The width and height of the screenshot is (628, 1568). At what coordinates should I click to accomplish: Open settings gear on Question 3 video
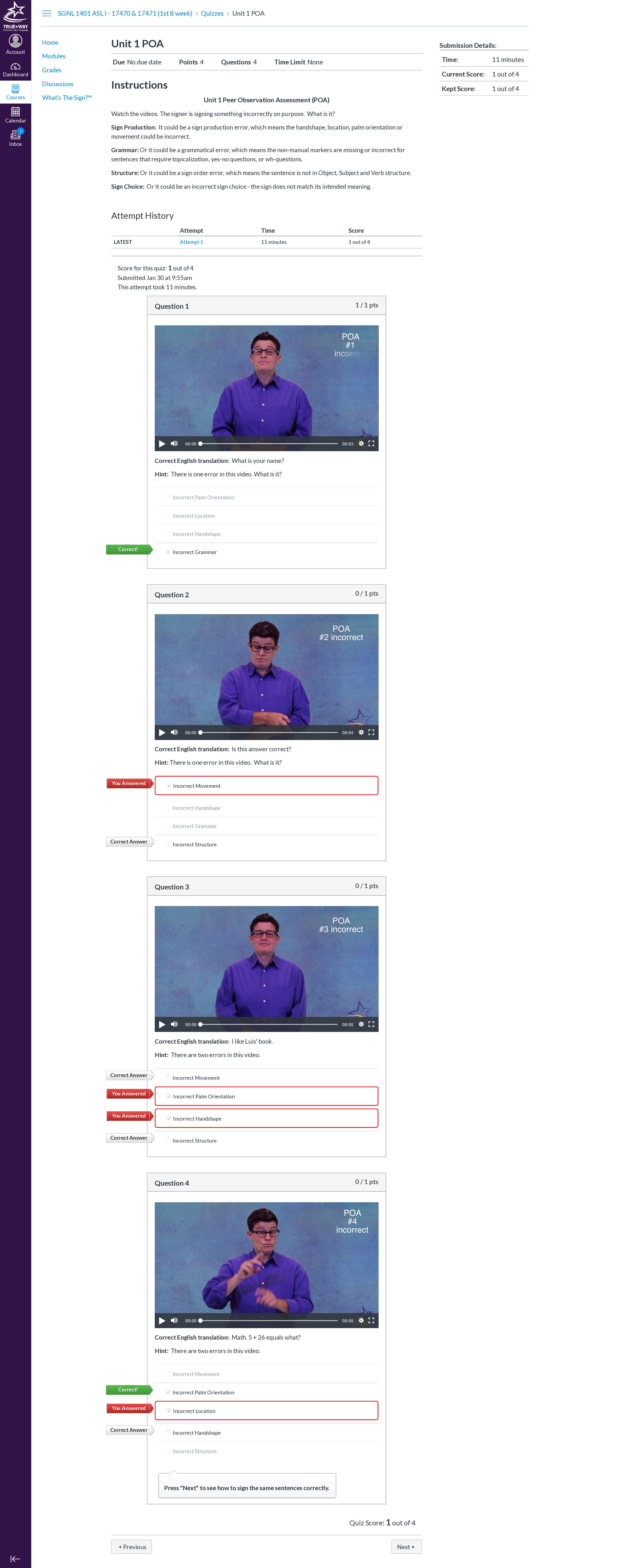coord(361,1025)
